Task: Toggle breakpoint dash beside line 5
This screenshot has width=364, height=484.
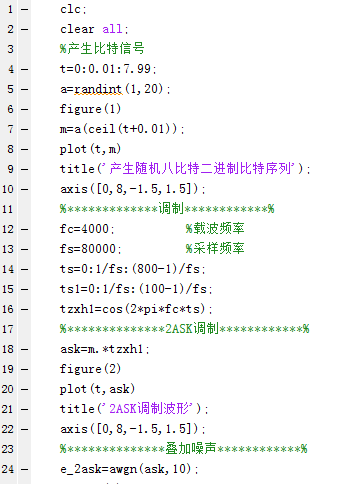Action: 24,89
